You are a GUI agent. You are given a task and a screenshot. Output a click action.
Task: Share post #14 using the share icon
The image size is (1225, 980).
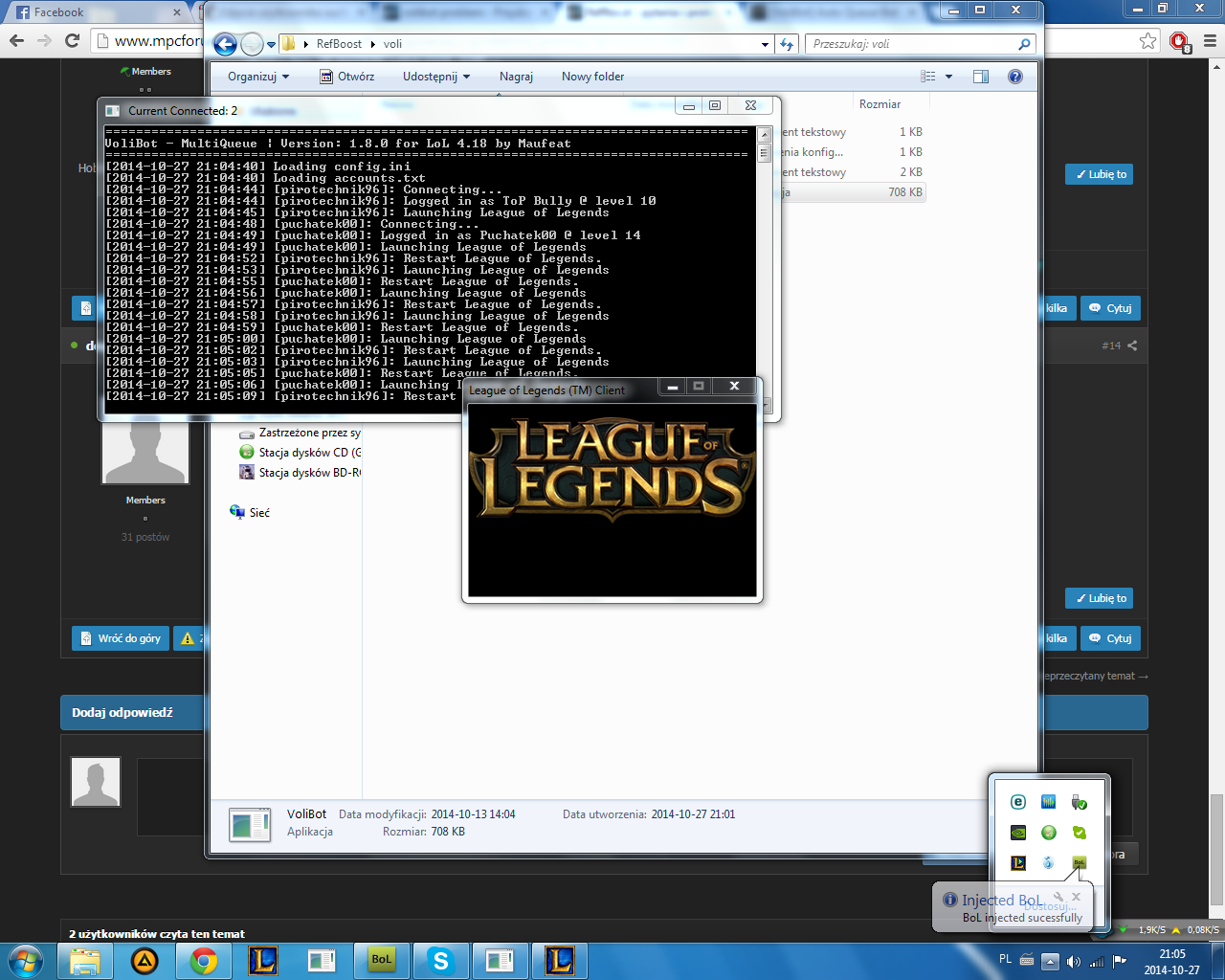1132,345
